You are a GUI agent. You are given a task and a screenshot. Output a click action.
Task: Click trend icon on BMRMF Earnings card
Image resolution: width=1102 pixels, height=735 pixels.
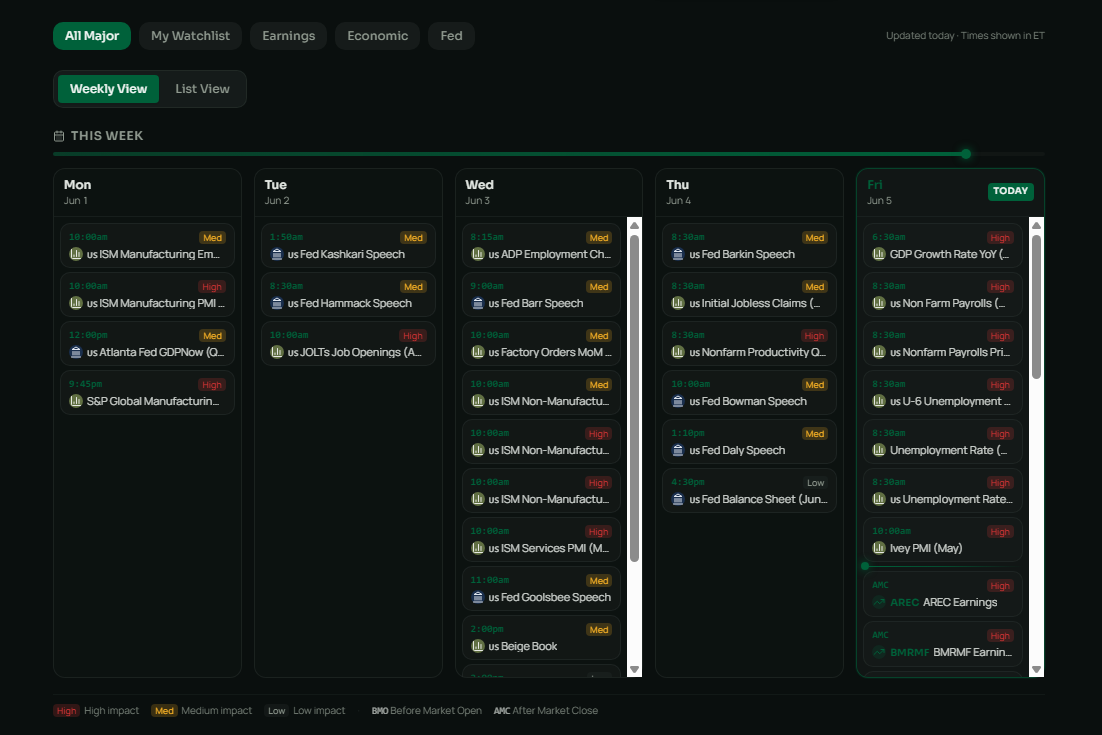click(x=879, y=653)
